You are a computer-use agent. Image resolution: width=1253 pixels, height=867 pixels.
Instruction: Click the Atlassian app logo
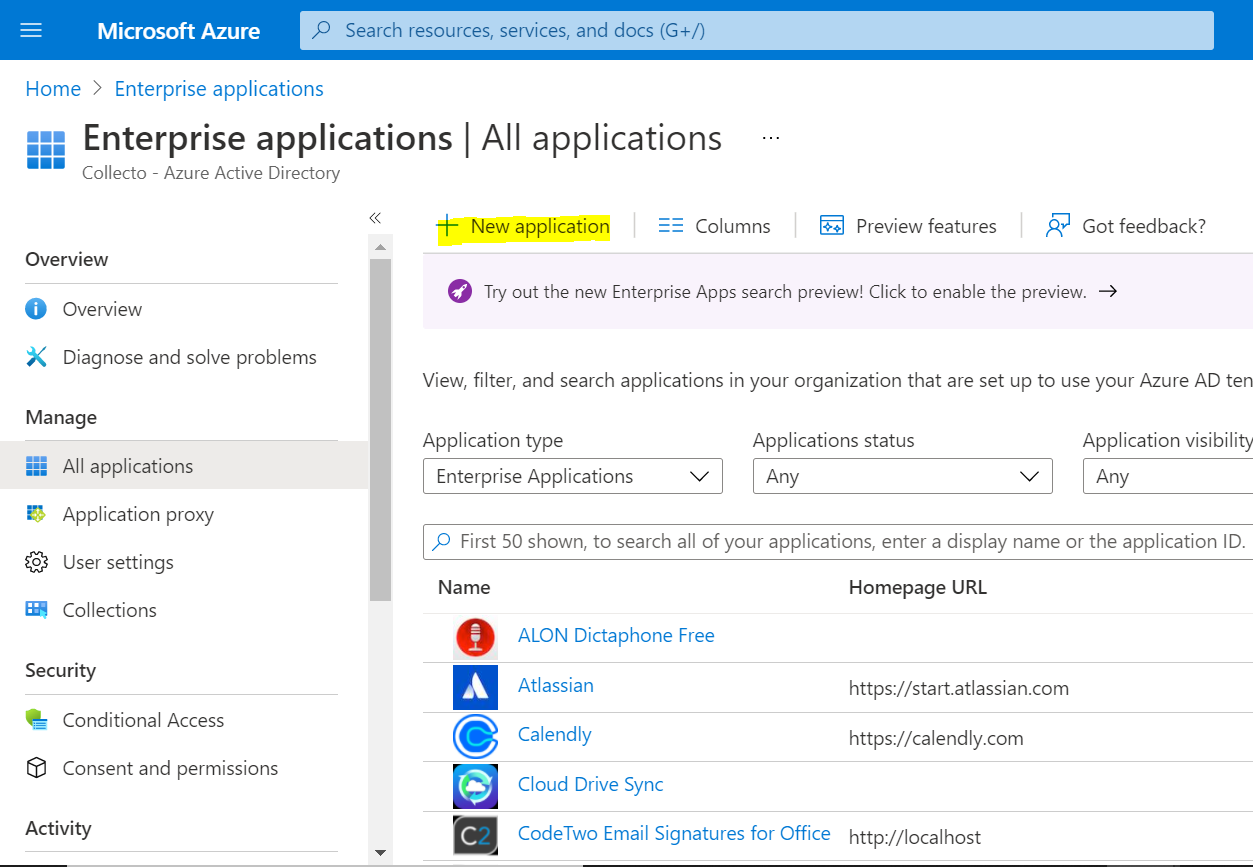pos(475,687)
